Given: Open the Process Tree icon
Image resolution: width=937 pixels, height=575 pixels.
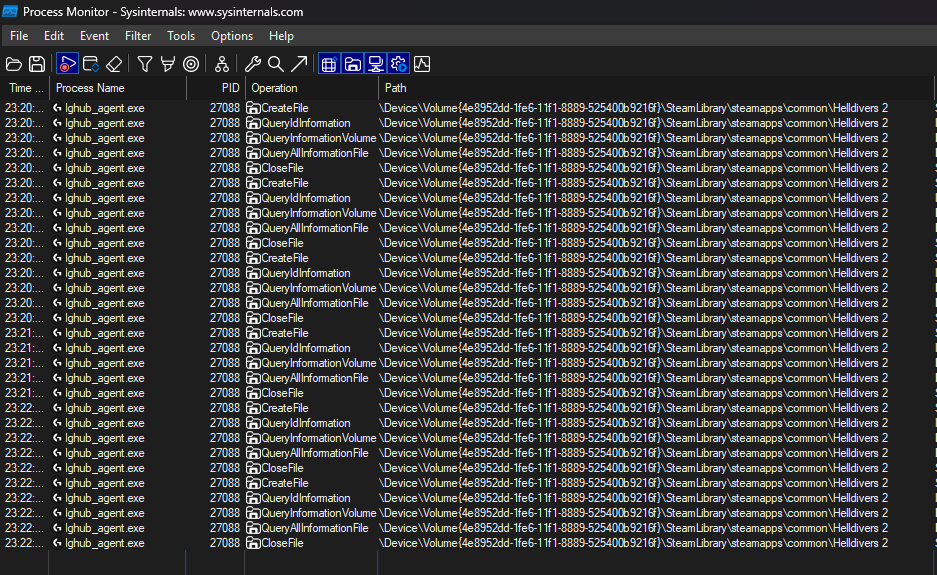Looking at the screenshot, I should [x=222, y=64].
